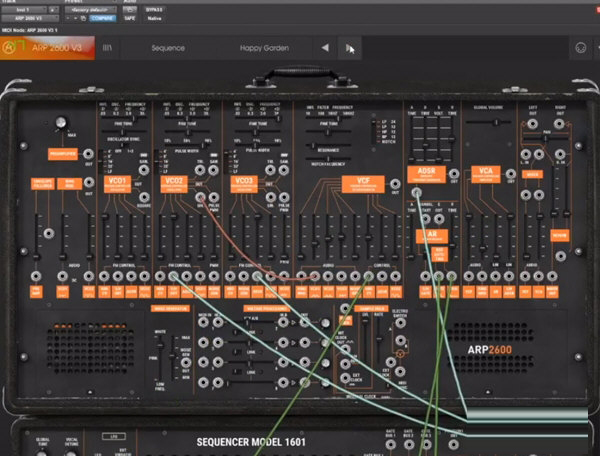Open the factory default preset dropdown
Screen dimensions: 600x456
[x=90, y=9]
